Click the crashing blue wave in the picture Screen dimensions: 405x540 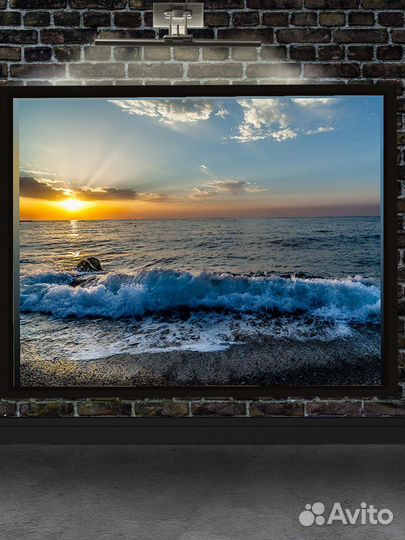pyautogui.click(x=200, y=293)
